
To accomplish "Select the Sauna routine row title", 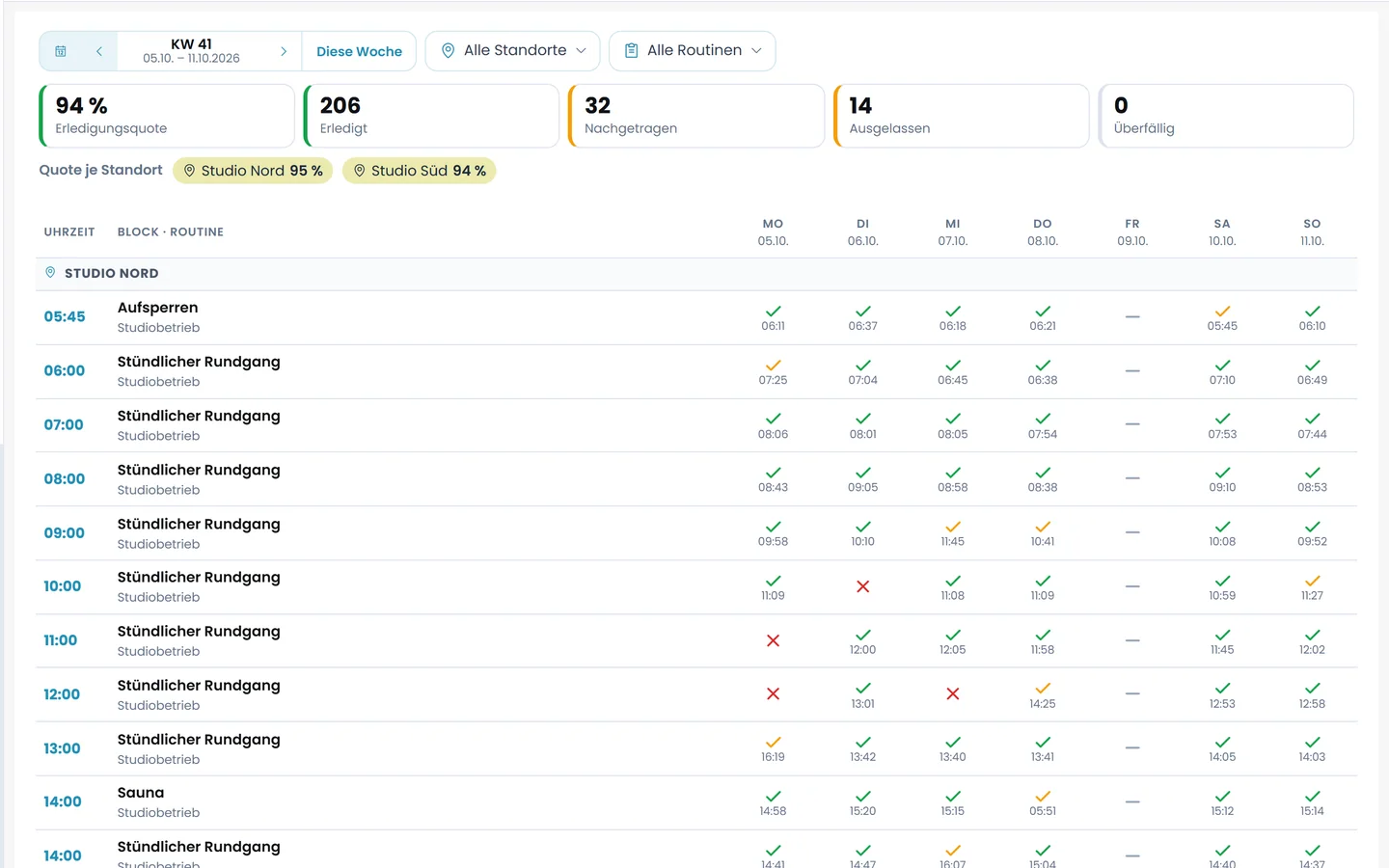I will click(141, 793).
